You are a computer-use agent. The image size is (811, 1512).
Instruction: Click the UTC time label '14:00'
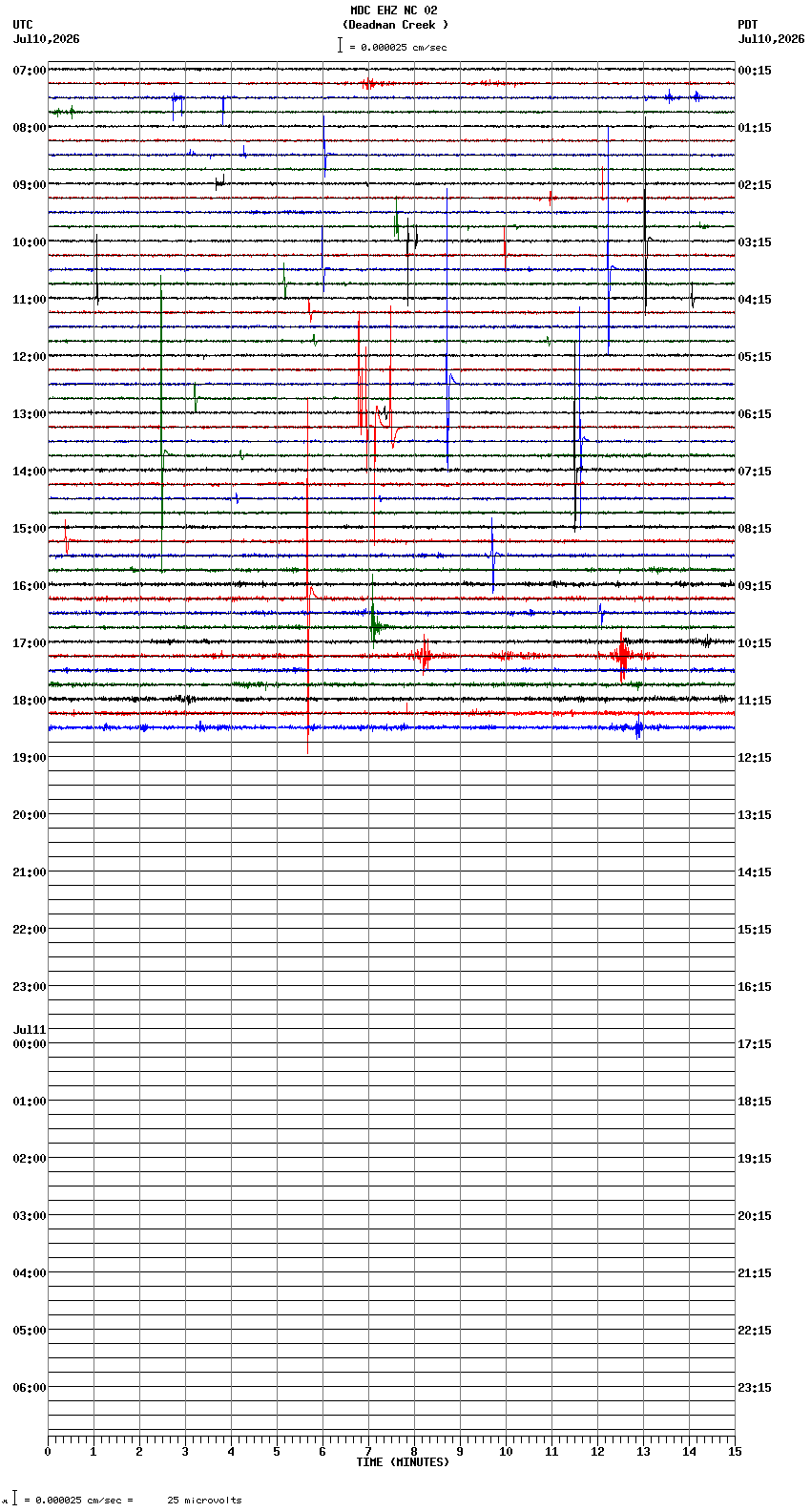click(30, 472)
